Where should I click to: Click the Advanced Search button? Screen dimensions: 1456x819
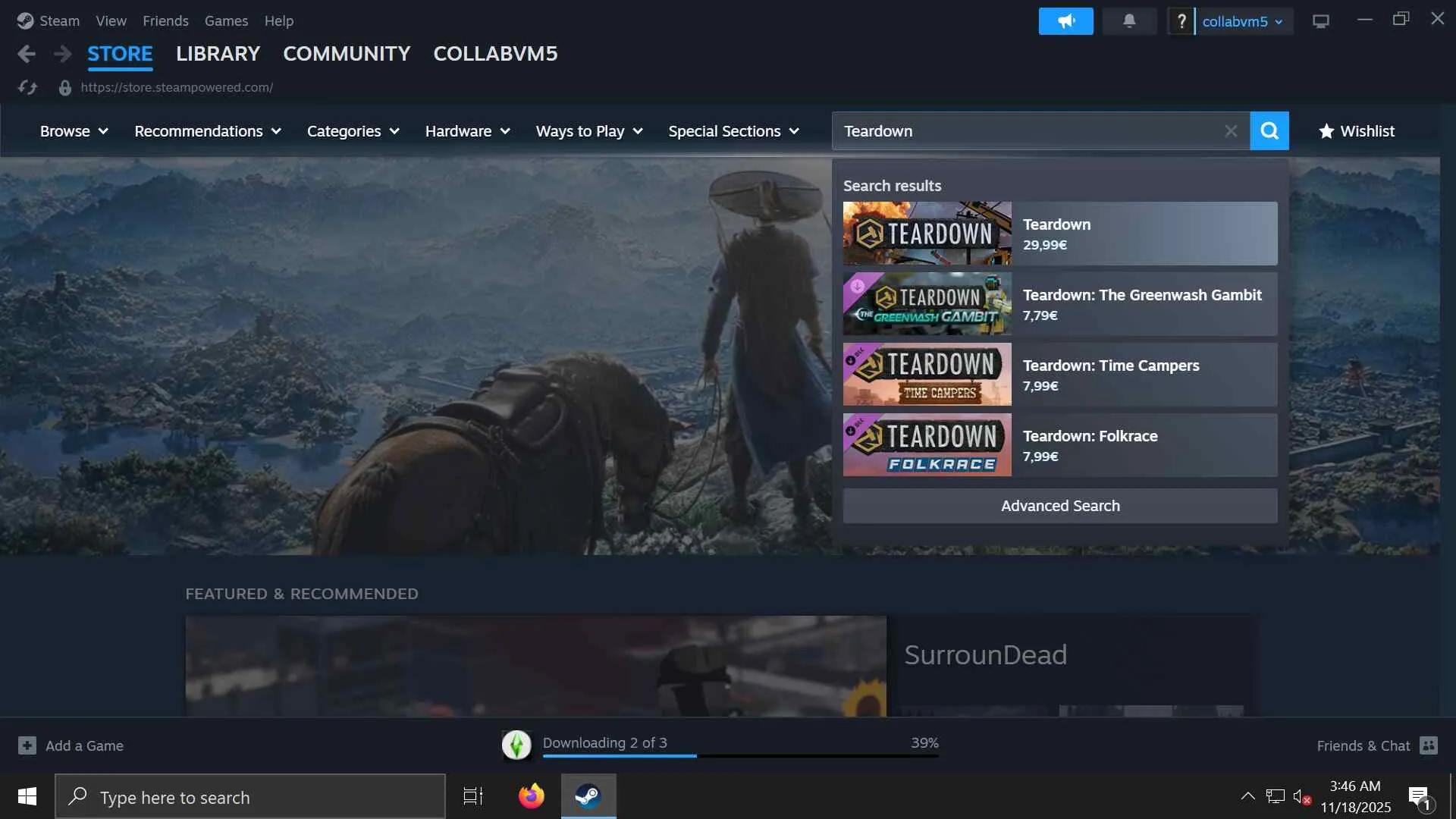pyautogui.click(x=1059, y=506)
